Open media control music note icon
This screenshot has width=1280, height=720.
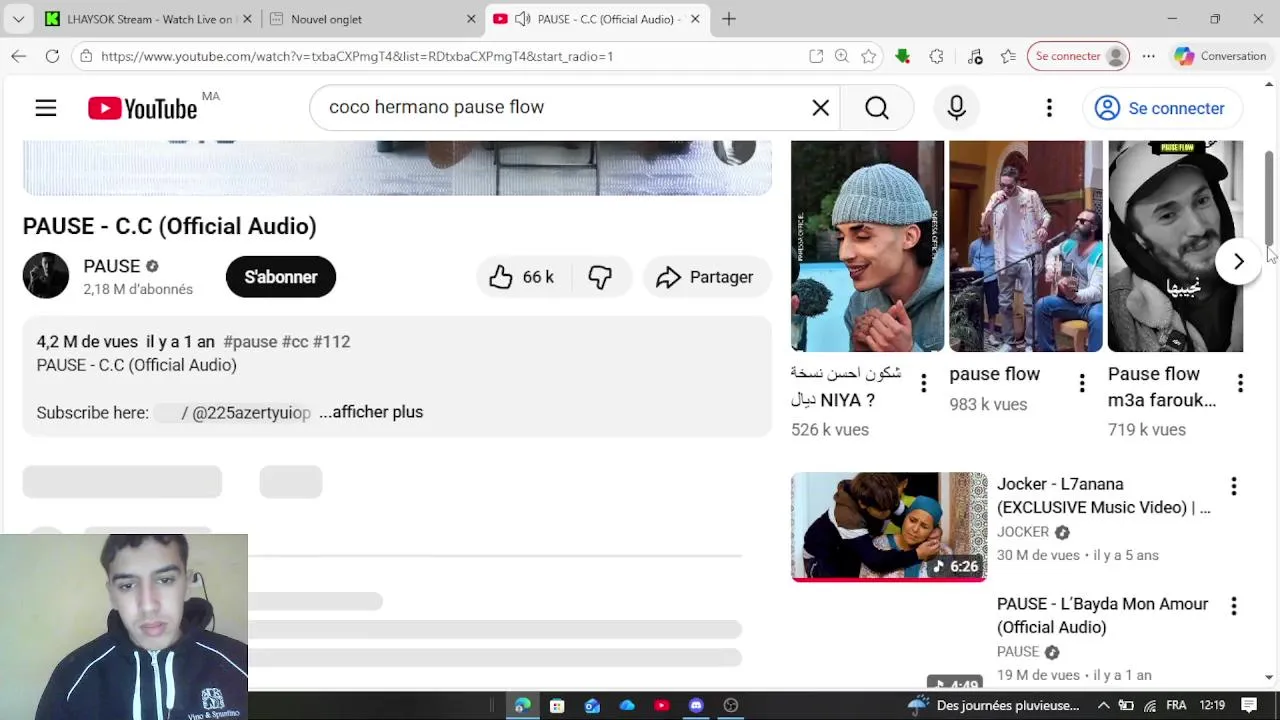pos(976,56)
